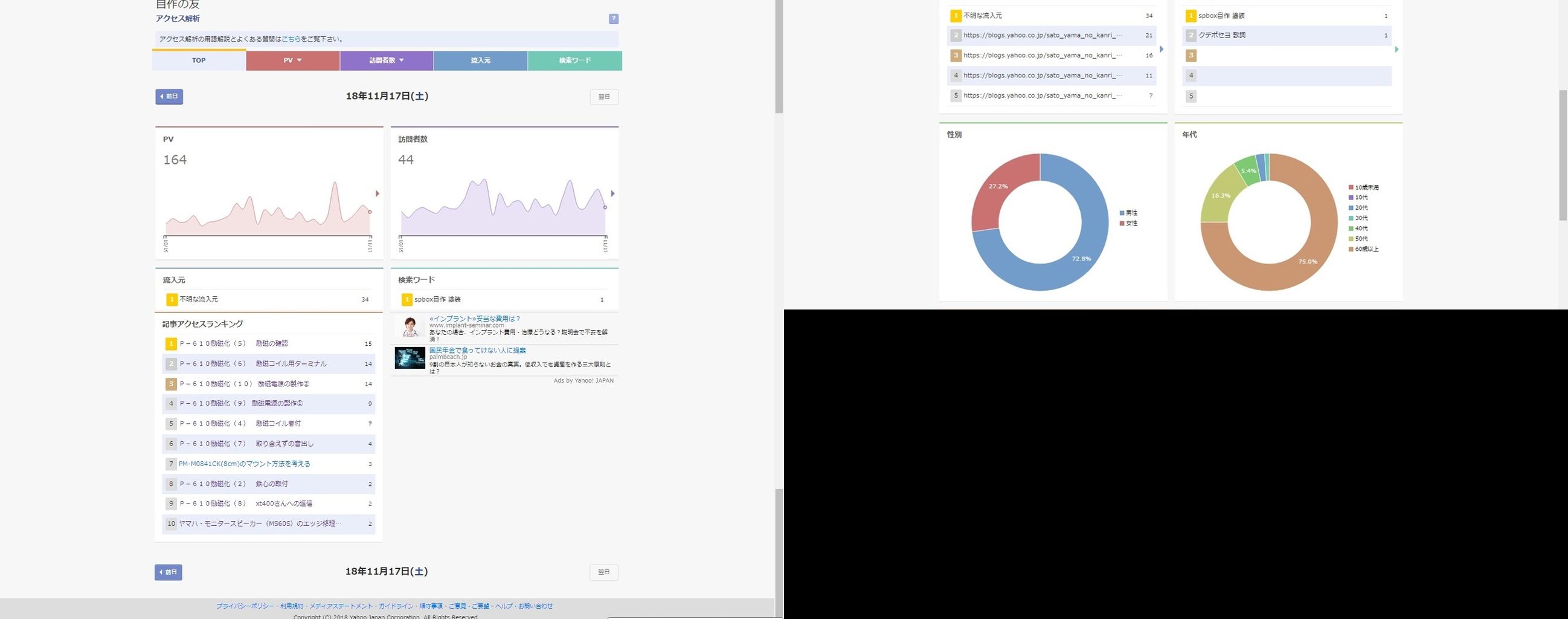
Task: Click the right-page vertical scrollbar thumb
Action: coord(1563,155)
